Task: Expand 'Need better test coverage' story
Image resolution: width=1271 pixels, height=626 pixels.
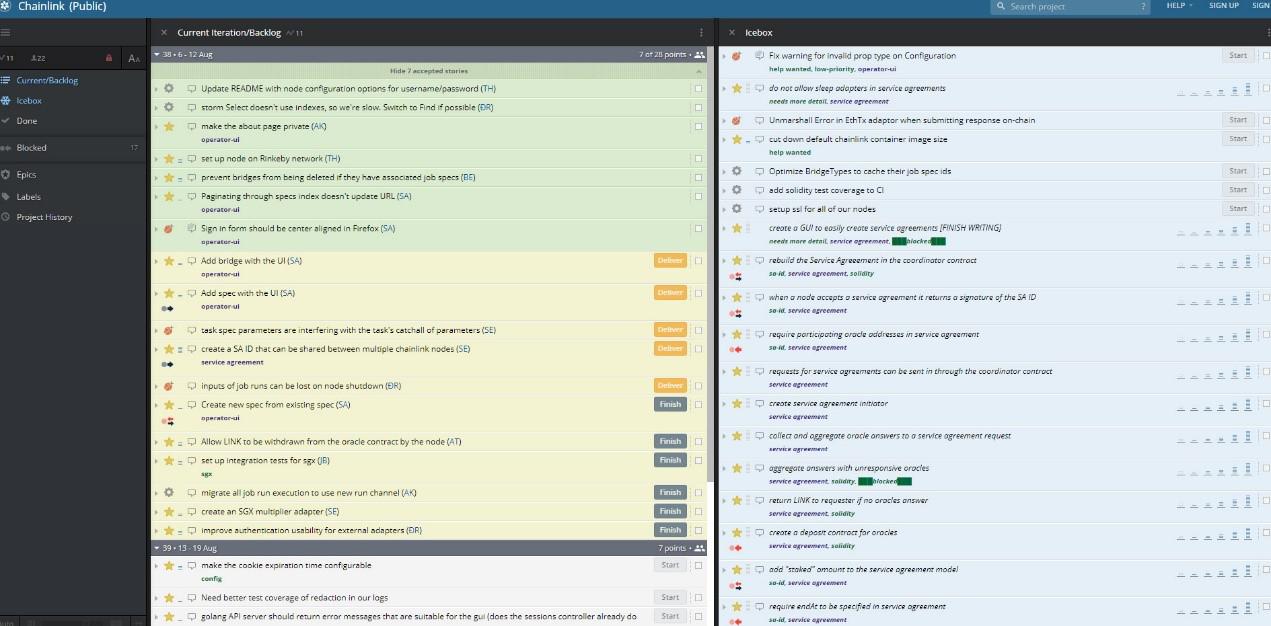Action: click(156, 597)
